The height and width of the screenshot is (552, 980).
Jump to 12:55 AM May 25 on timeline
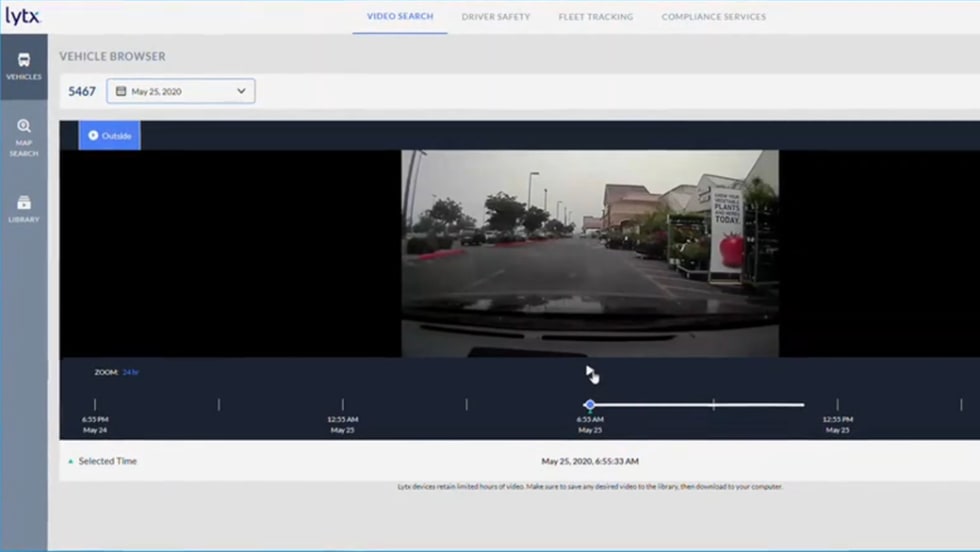(342, 405)
